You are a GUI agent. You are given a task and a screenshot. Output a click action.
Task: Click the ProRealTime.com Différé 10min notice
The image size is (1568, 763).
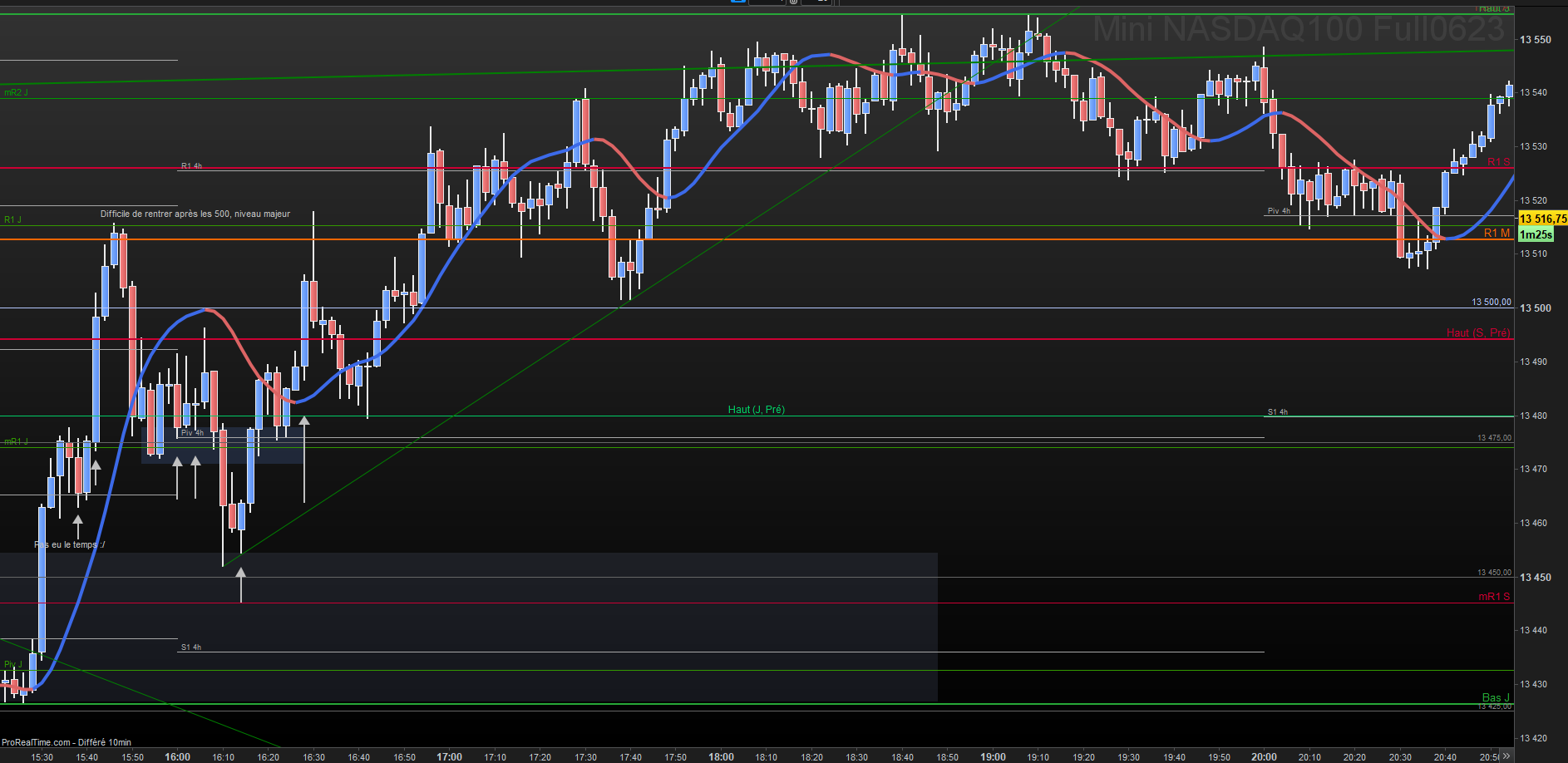[67, 742]
